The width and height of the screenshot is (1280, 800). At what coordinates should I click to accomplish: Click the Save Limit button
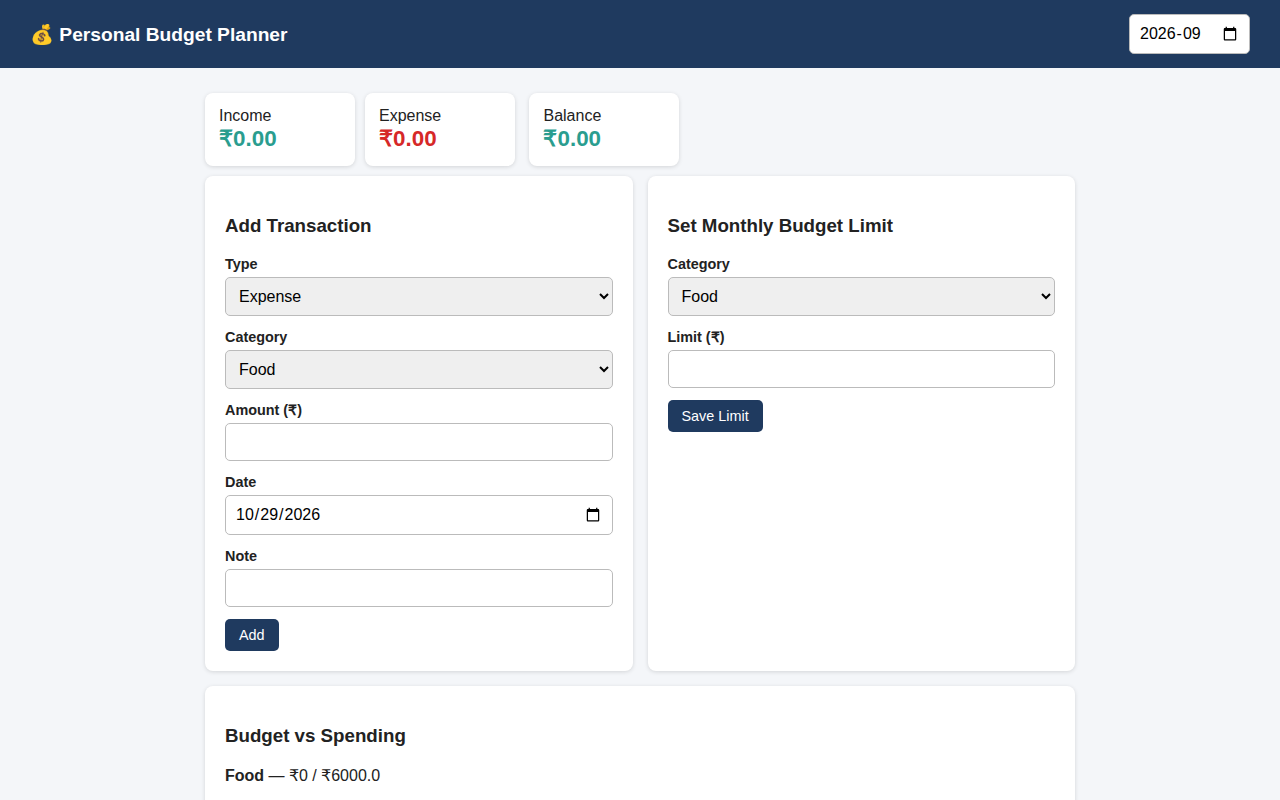pos(715,416)
